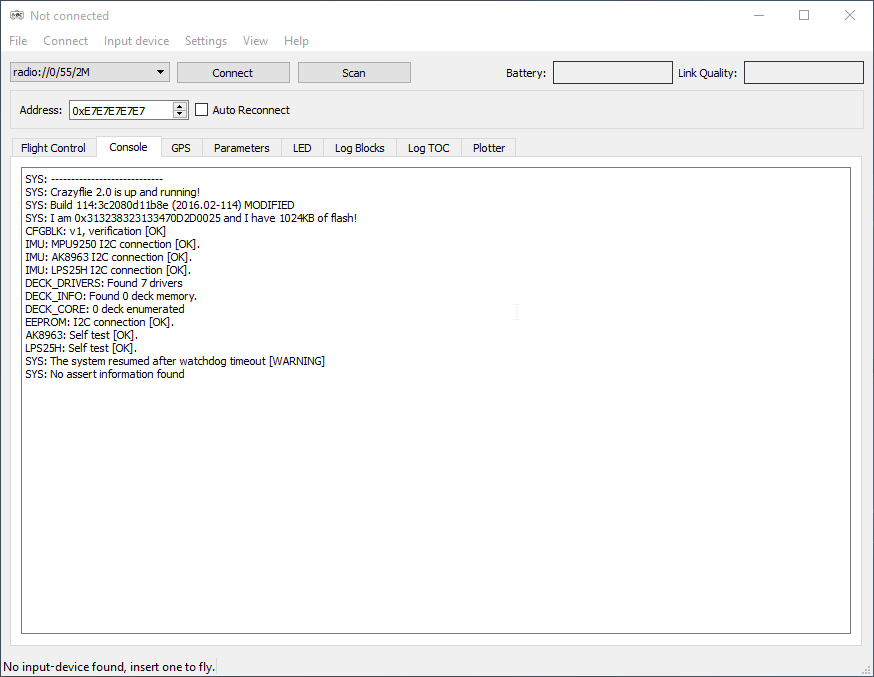This screenshot has width=874, height=677.
Task: Open the Plotter tab
Action: point(489,148)
